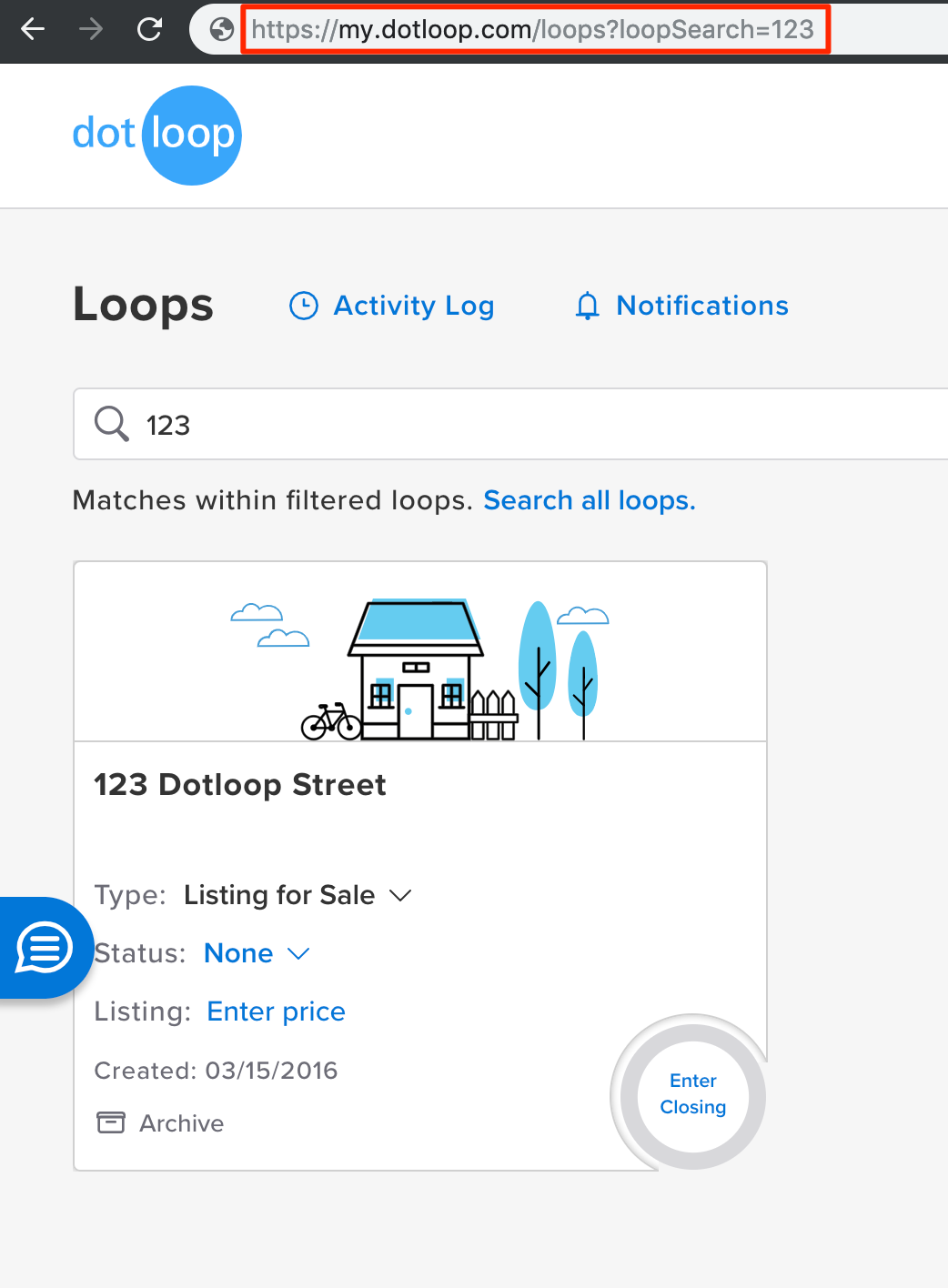Click the globe site info icon
The image size is (948, 1288).
221,30
